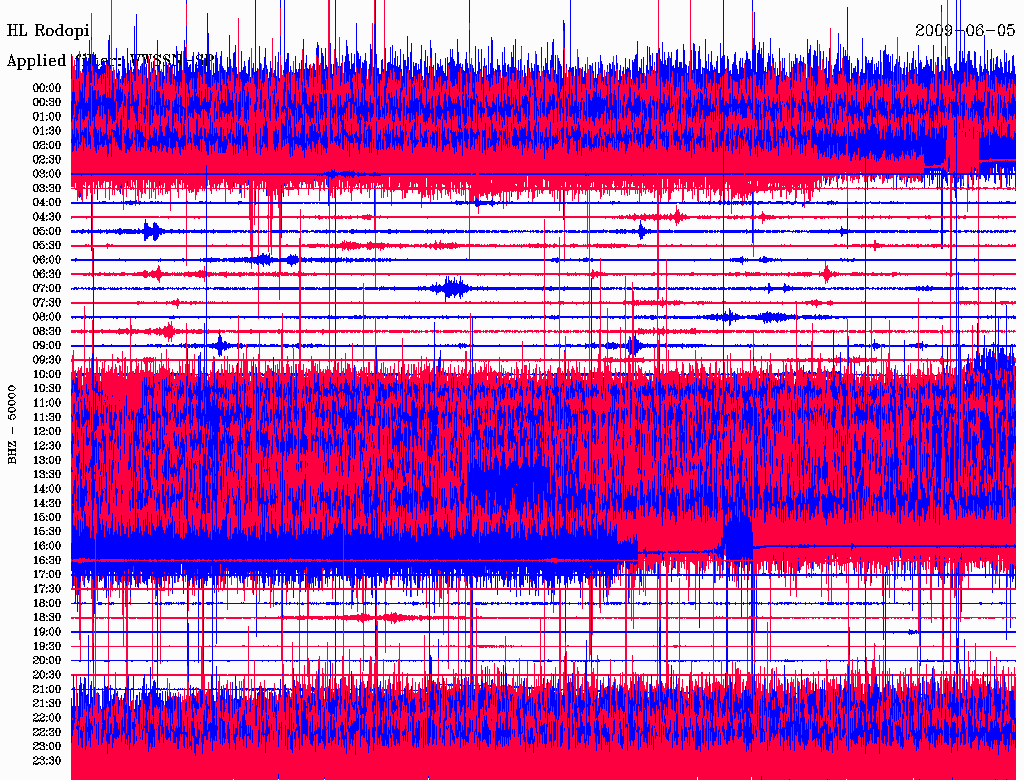Select the 03:00 time label
This screenshot has height=780, width=1024.
pyautogui.click(x=47, y=174)
